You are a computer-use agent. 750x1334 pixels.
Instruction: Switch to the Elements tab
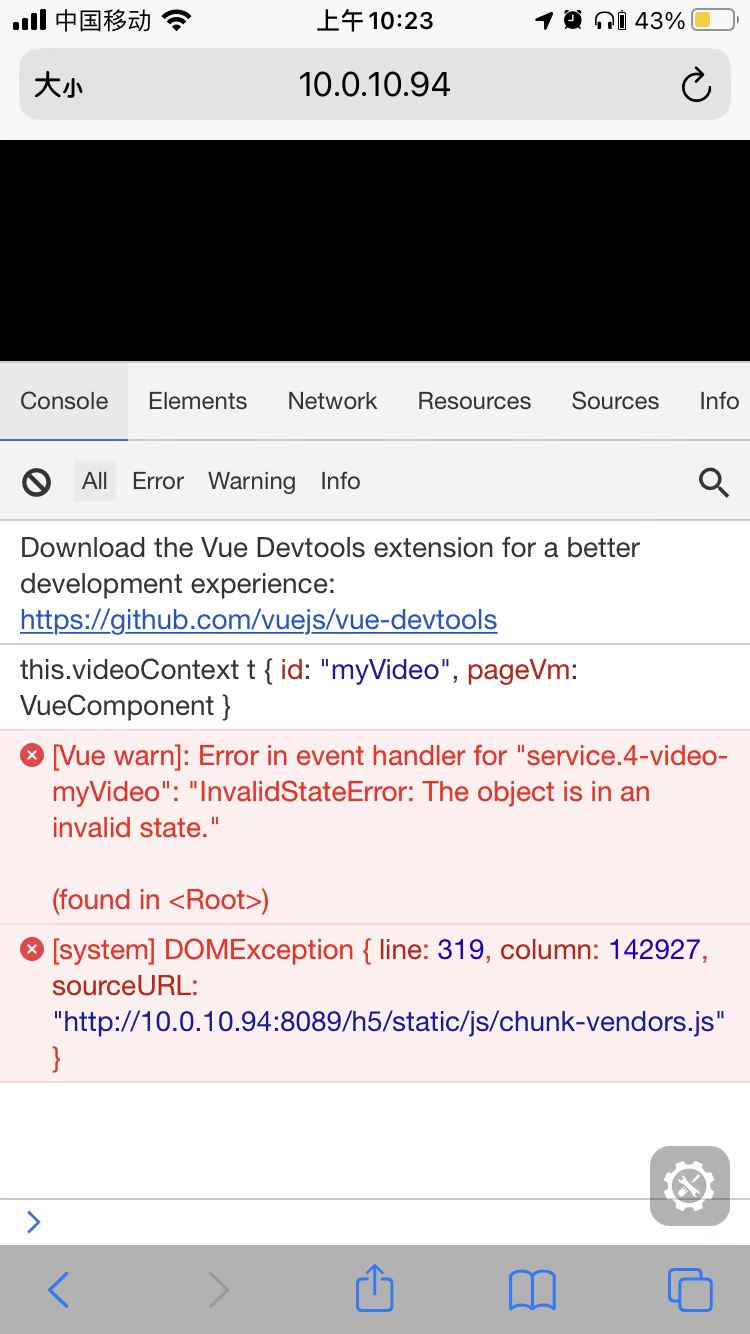(197, 401)
